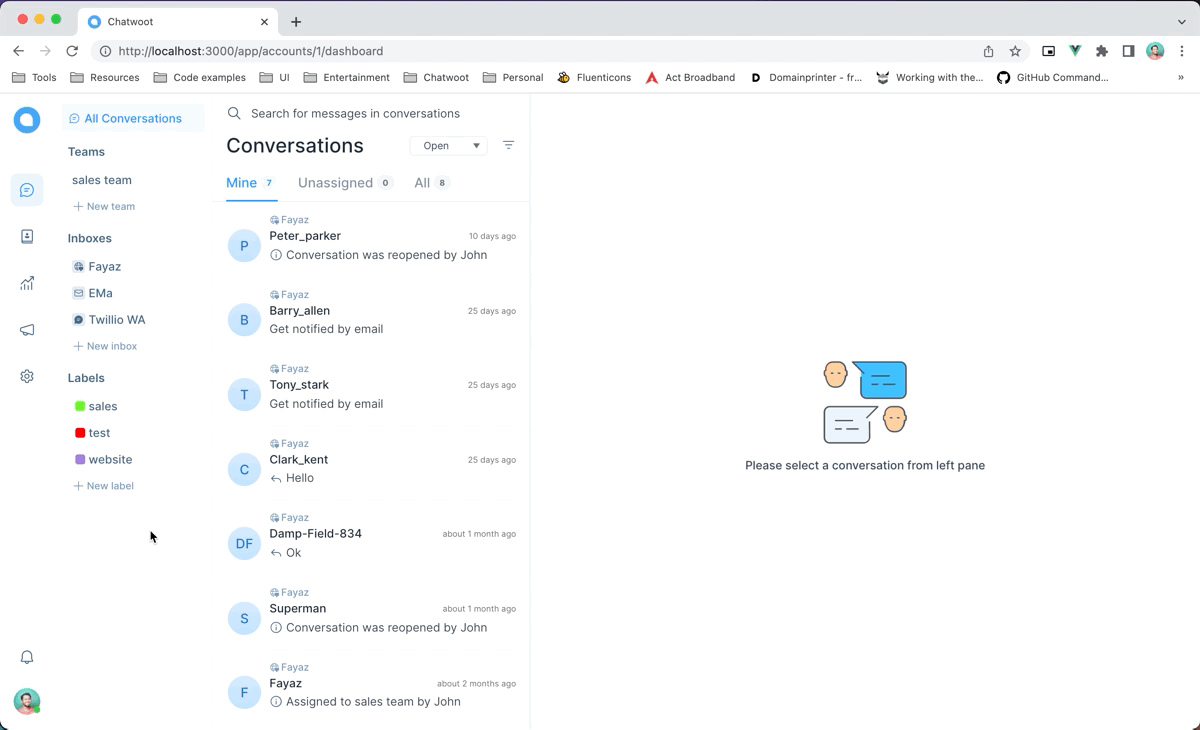Viewport: 1200px width, 730px height.
Task: Click the New team link
Action: point(104,206)
